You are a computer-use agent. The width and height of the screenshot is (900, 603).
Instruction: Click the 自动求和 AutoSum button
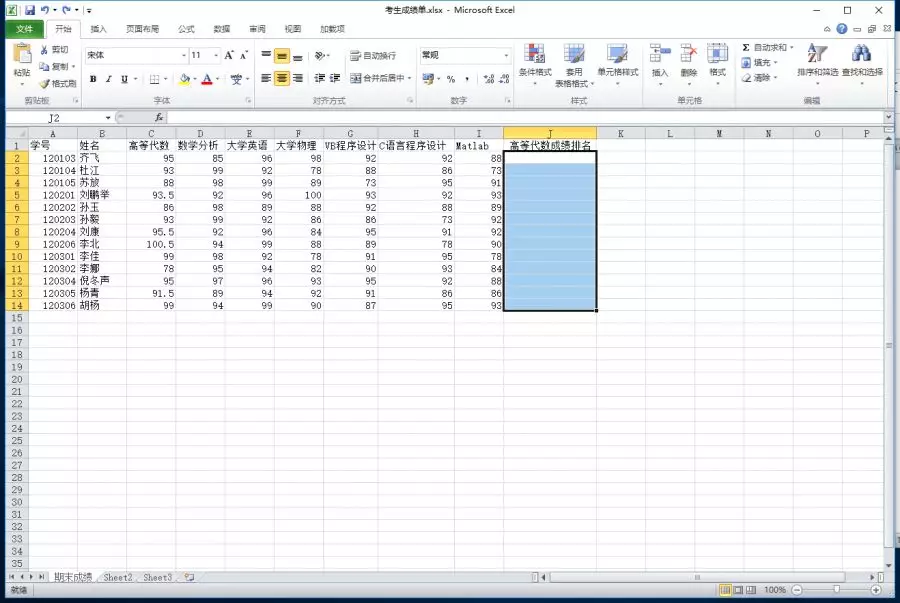tap(764, 48)
